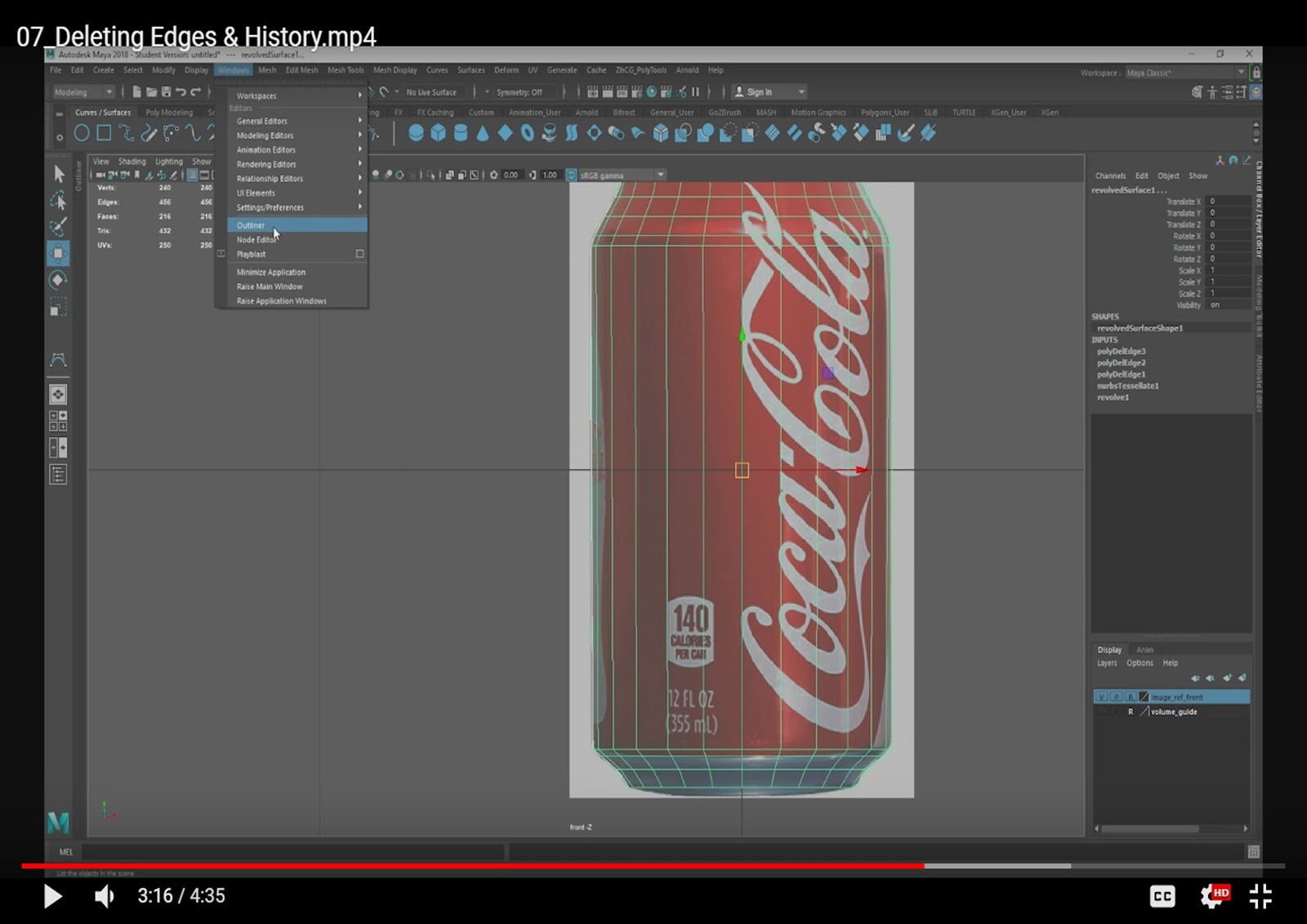
Task: Select the polygon sphere primitive on the shelf
Action: click(417, 132)
